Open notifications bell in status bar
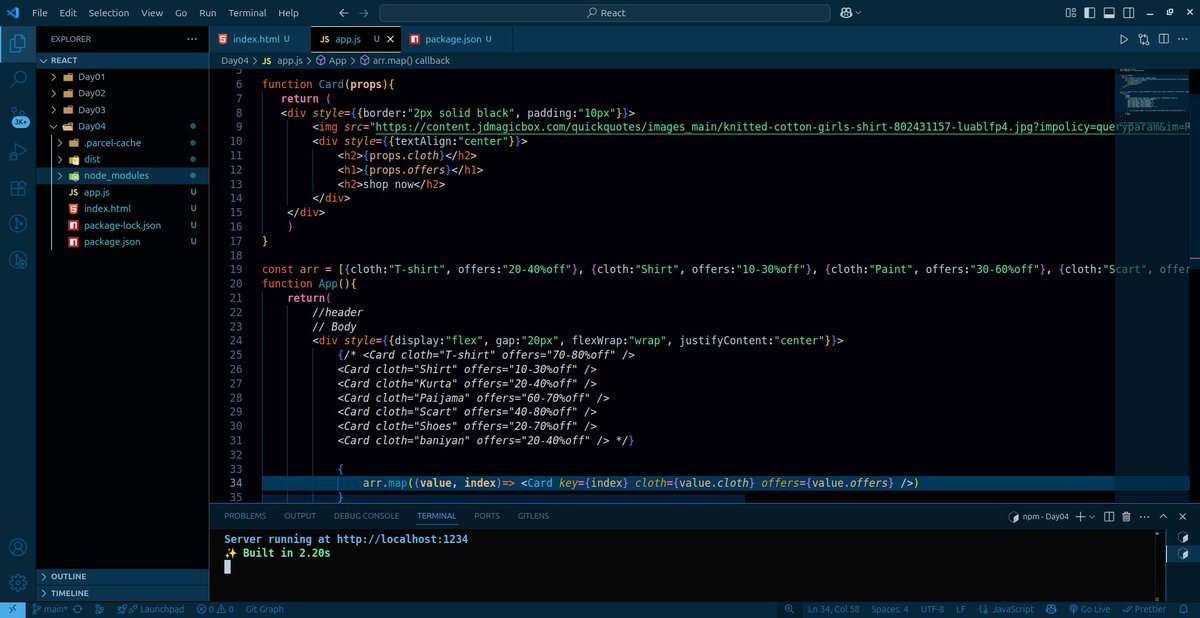The height and width of the screenshot is (618, 1200). (1186, 609)
